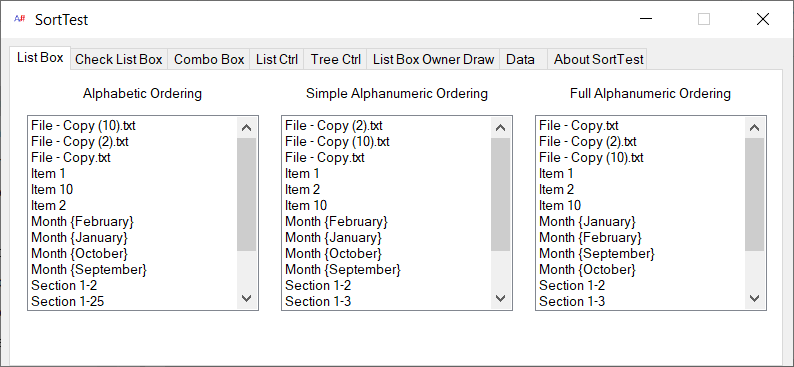Select 'Month {September}' in Alphabetic Ordering list
Image resolution: width=794 pixels, height=367 pixels.
tap(133, 269)
